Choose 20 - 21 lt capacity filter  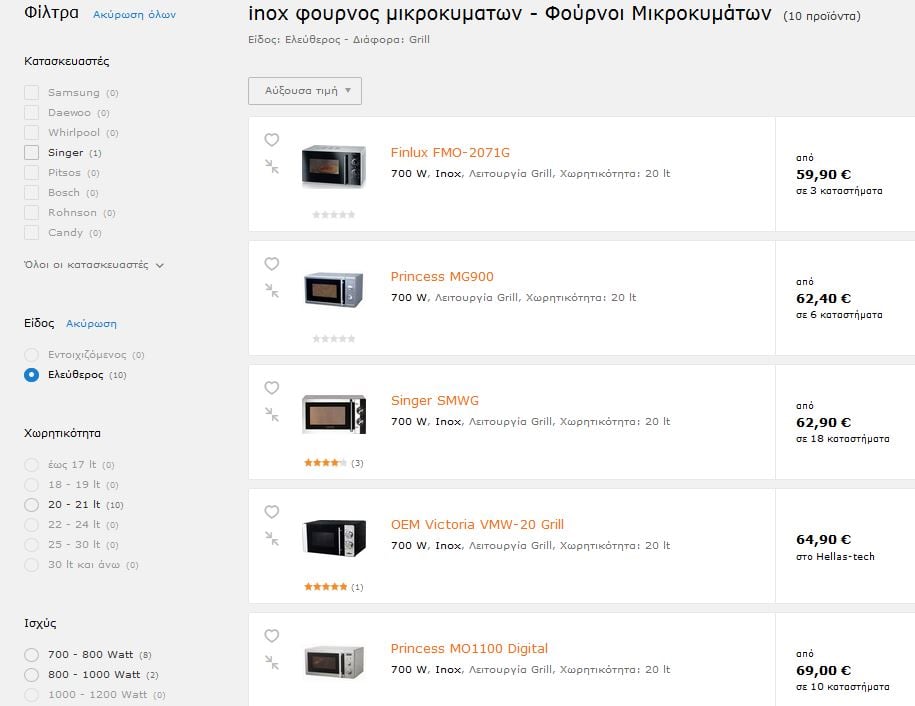32,505
